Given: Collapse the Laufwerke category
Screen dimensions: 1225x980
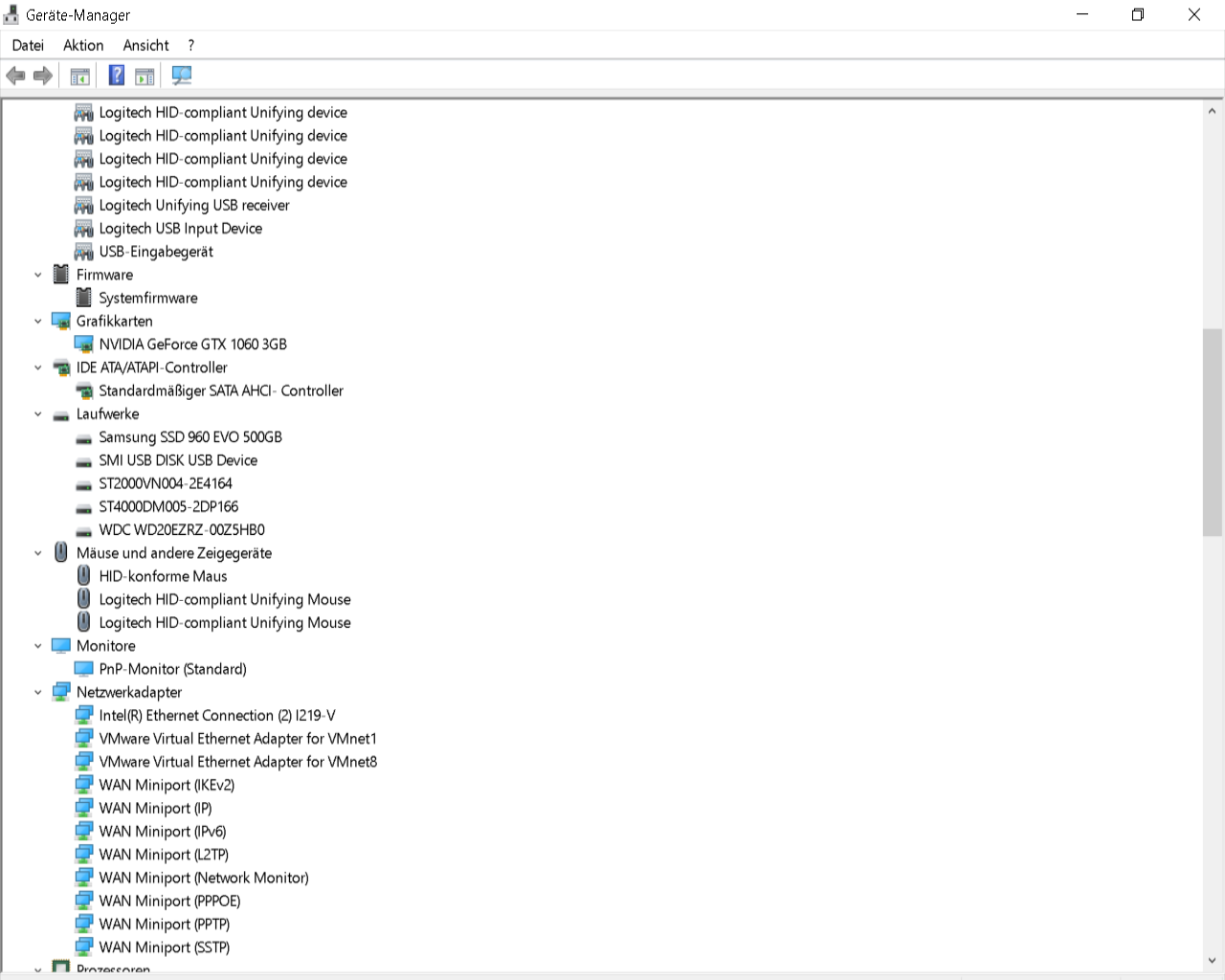Looking at the screenshot, I should point(38,414).
